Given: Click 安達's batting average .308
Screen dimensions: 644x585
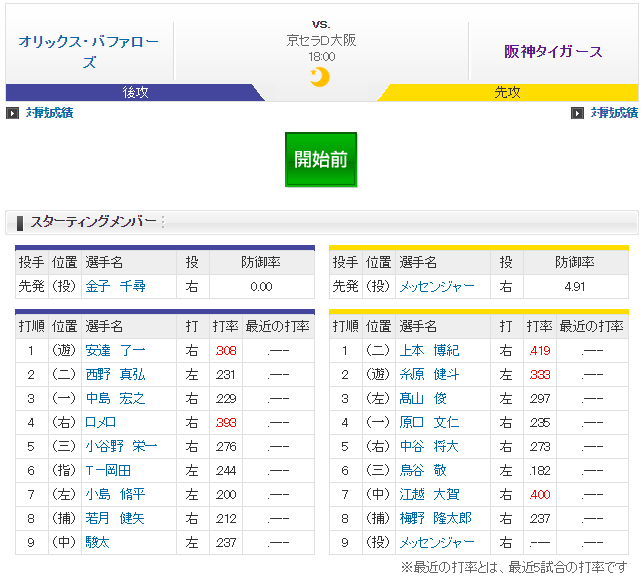Looking at the screenshot, I should coord(226,350).
